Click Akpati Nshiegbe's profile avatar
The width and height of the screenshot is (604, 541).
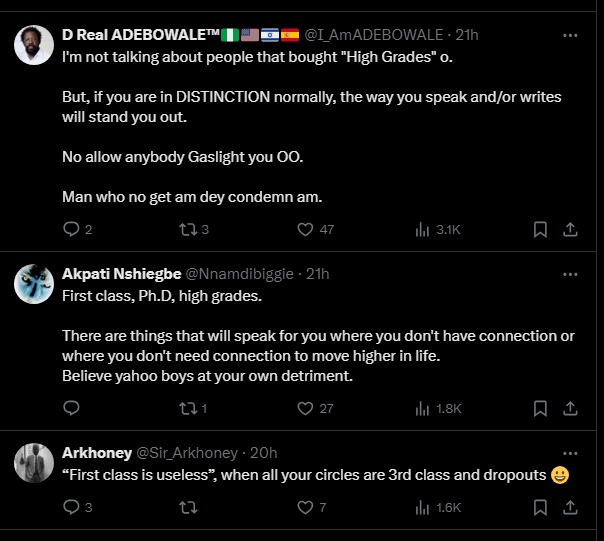tap(35, 285)
